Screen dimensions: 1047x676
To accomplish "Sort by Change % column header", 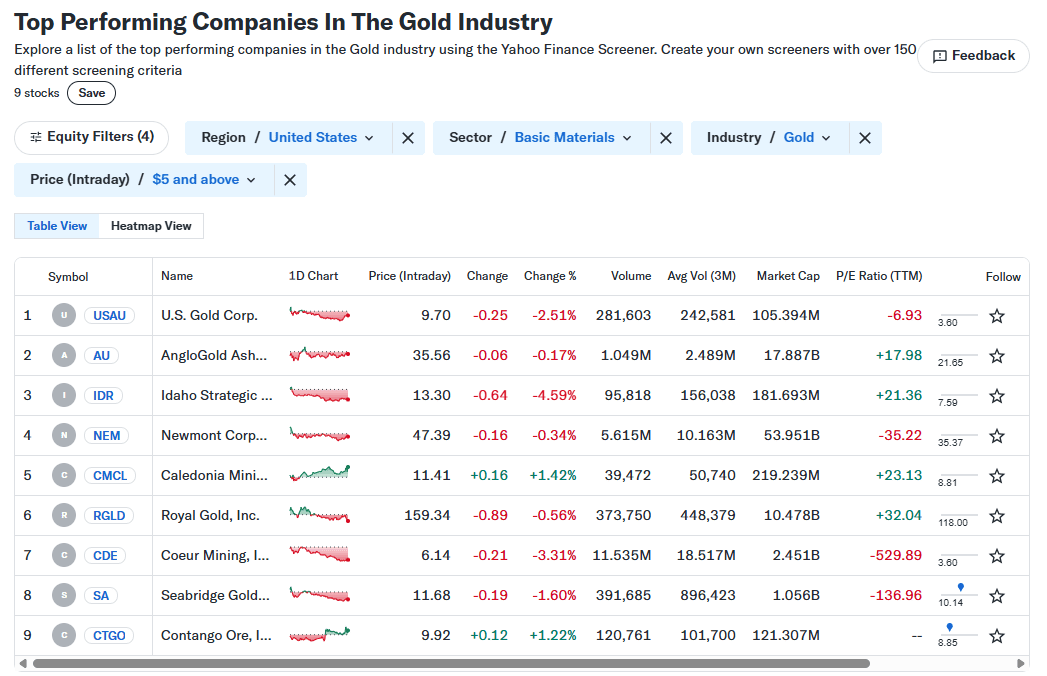I will click(x=550, y=277).
